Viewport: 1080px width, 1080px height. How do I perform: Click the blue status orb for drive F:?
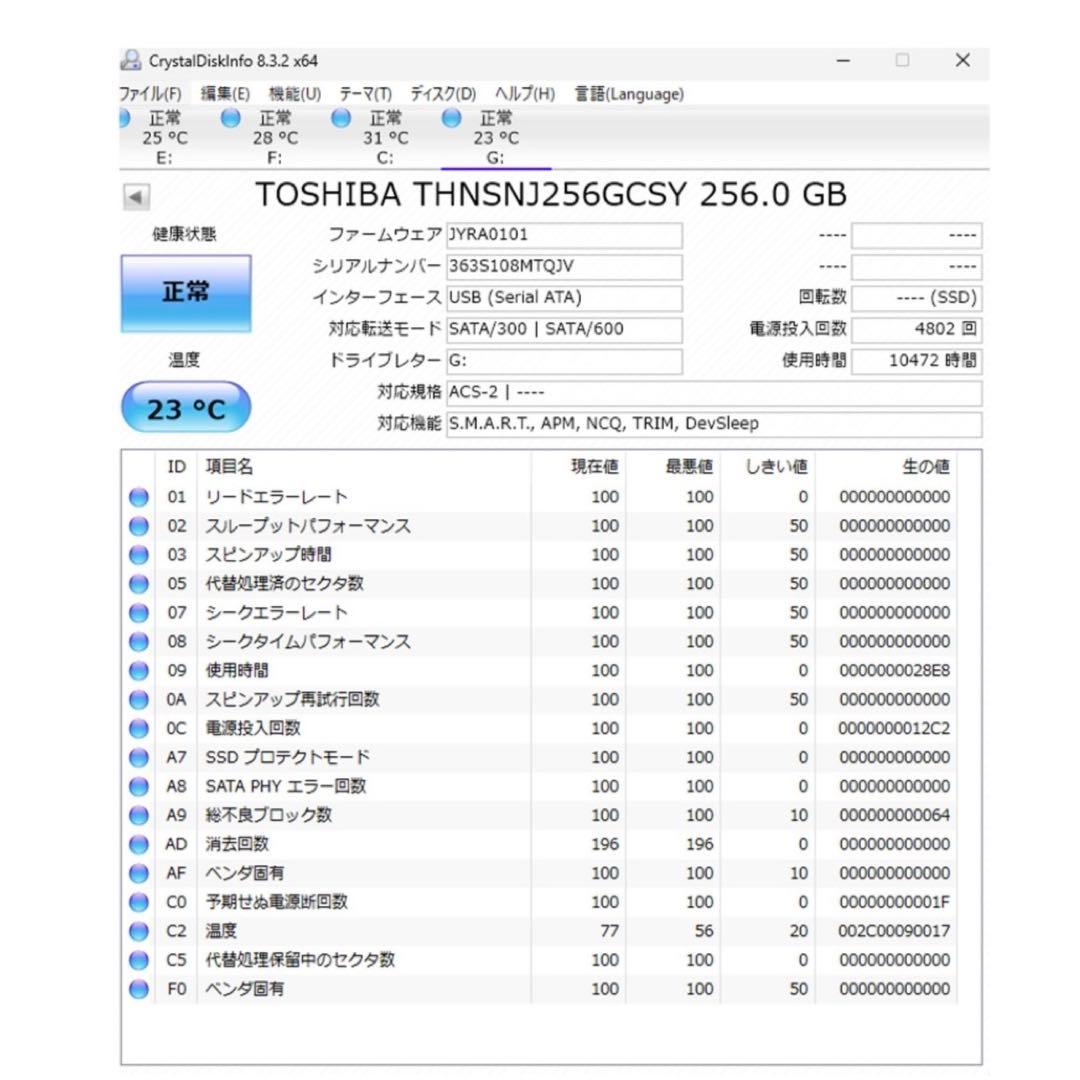(x=231, y=118)
